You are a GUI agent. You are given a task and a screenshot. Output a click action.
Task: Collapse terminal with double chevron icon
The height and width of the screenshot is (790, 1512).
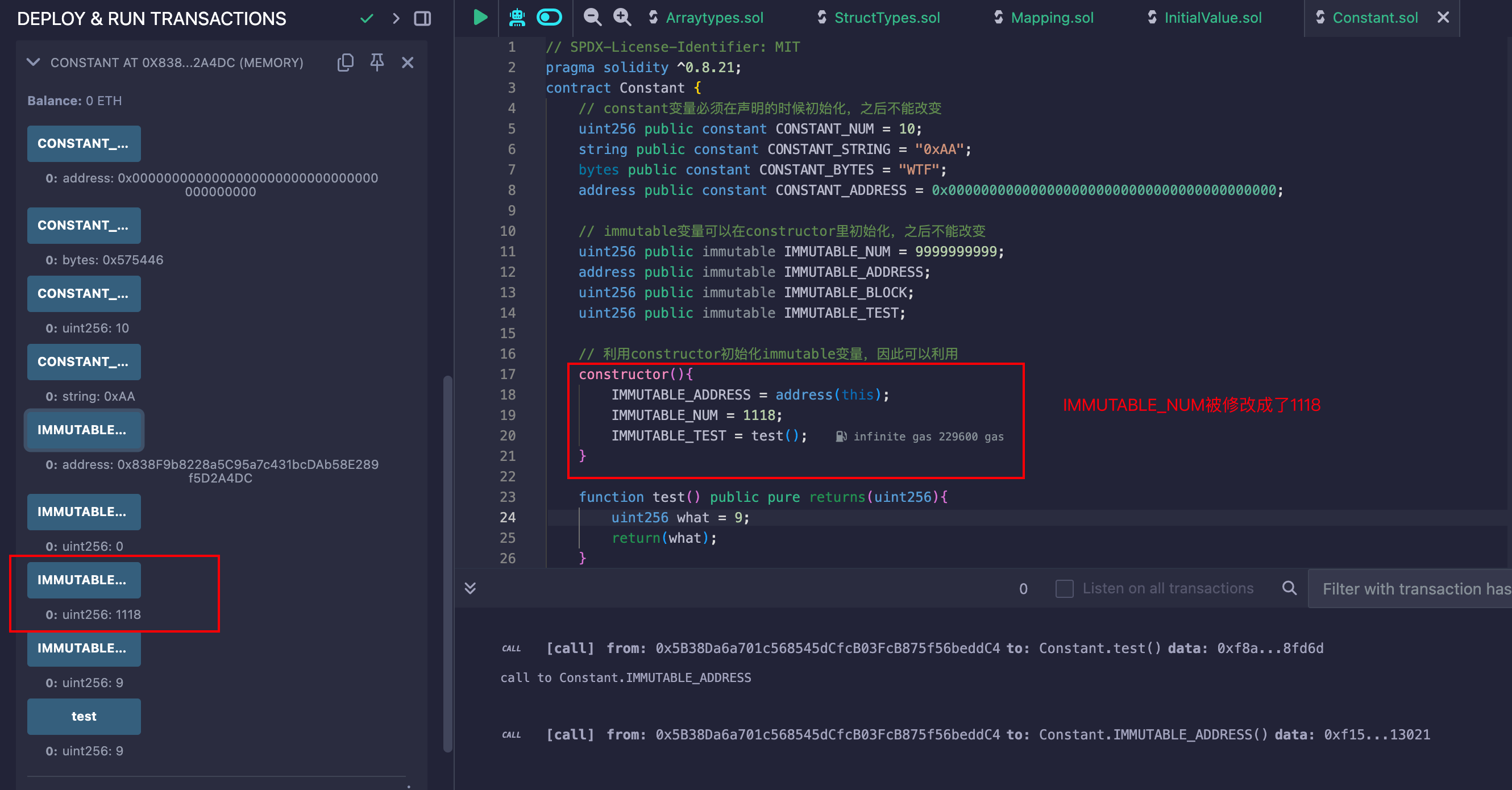pos(470,588)
